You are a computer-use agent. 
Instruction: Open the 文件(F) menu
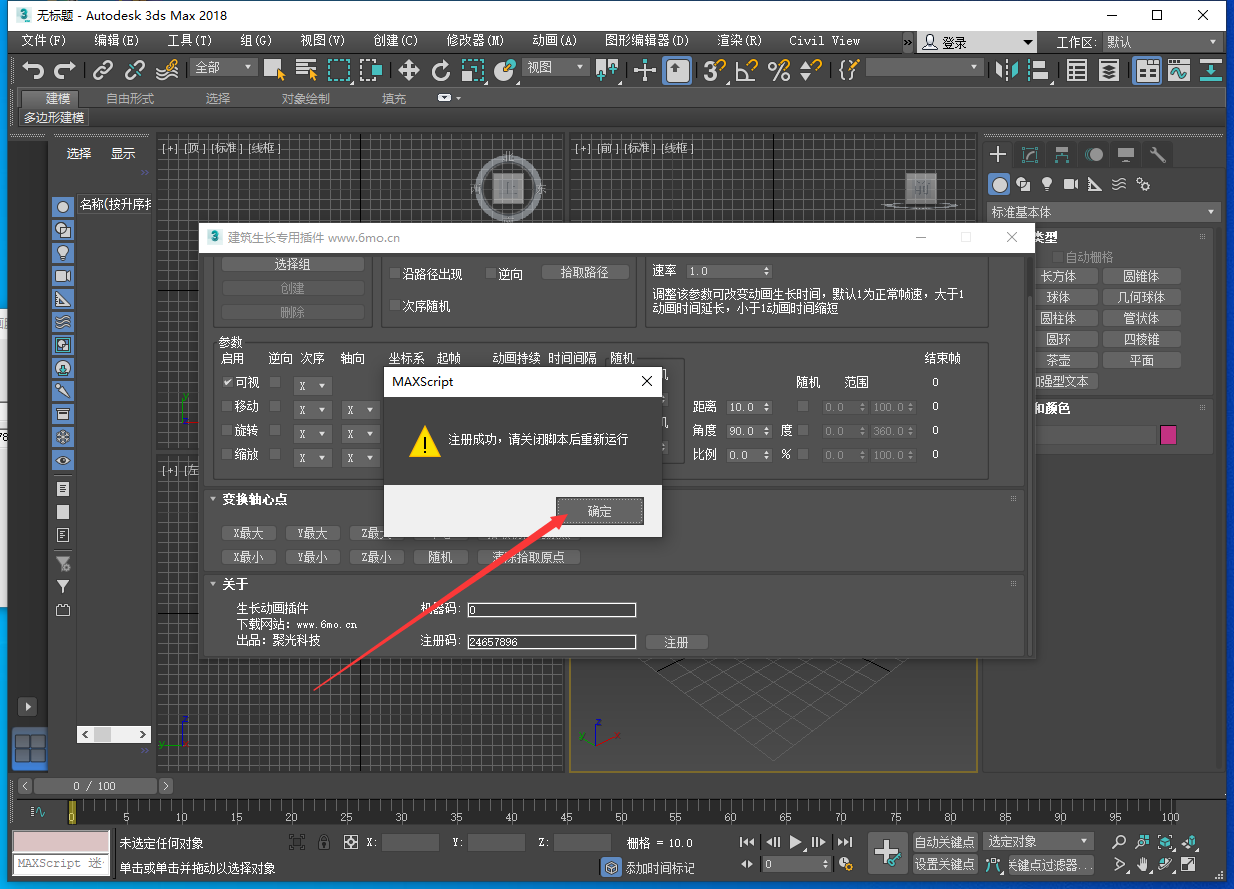pos(44,41)
